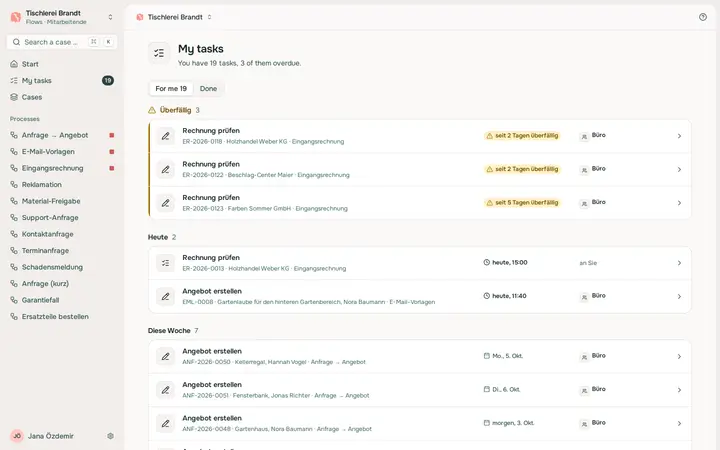720x450 pixels.
Task: Click the an Sie assignee label
Action: pyautogui.click(x=588, y=263)
